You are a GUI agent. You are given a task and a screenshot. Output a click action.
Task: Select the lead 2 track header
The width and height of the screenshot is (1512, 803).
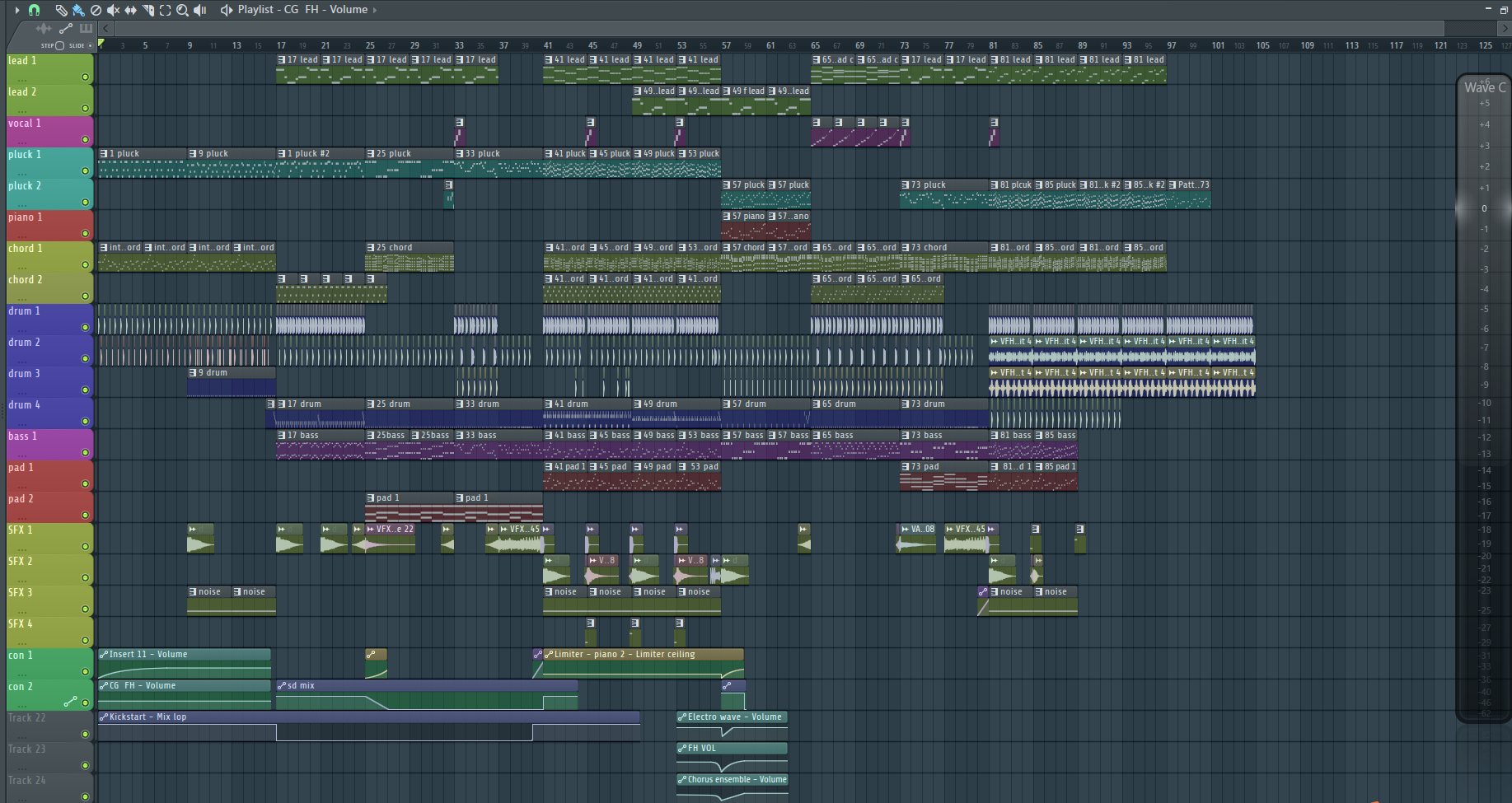49,100
